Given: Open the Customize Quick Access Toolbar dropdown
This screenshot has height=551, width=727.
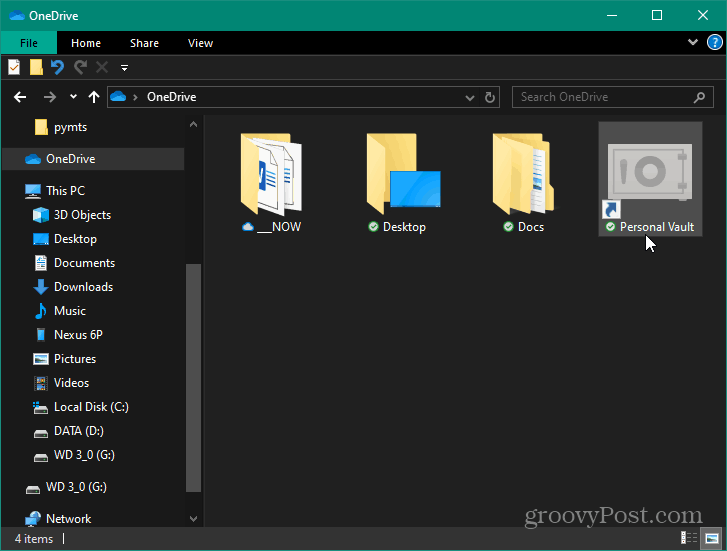Looking at the screenshot, I should click(124, 68).
